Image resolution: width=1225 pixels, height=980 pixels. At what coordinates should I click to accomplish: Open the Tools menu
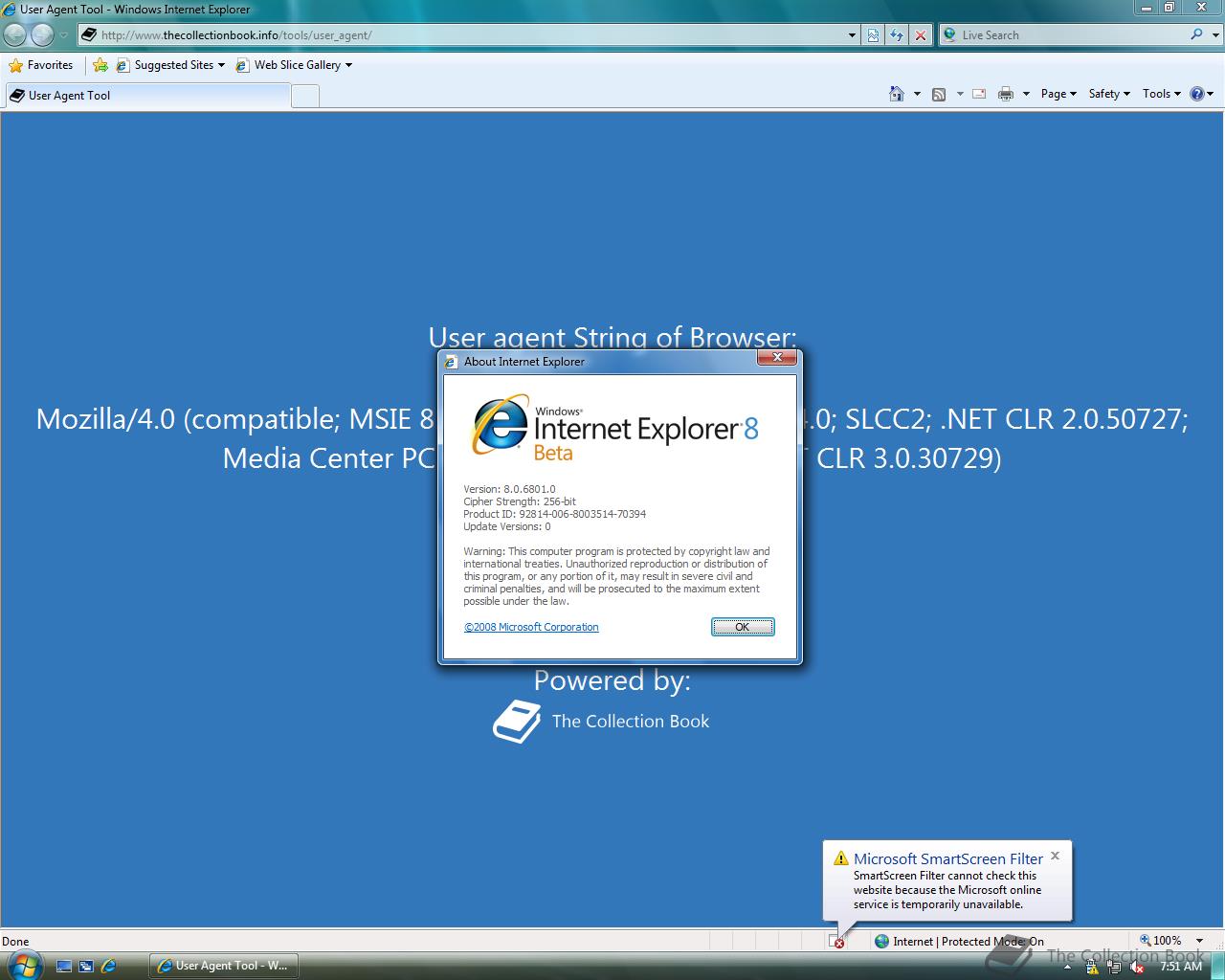[1161, 94]
